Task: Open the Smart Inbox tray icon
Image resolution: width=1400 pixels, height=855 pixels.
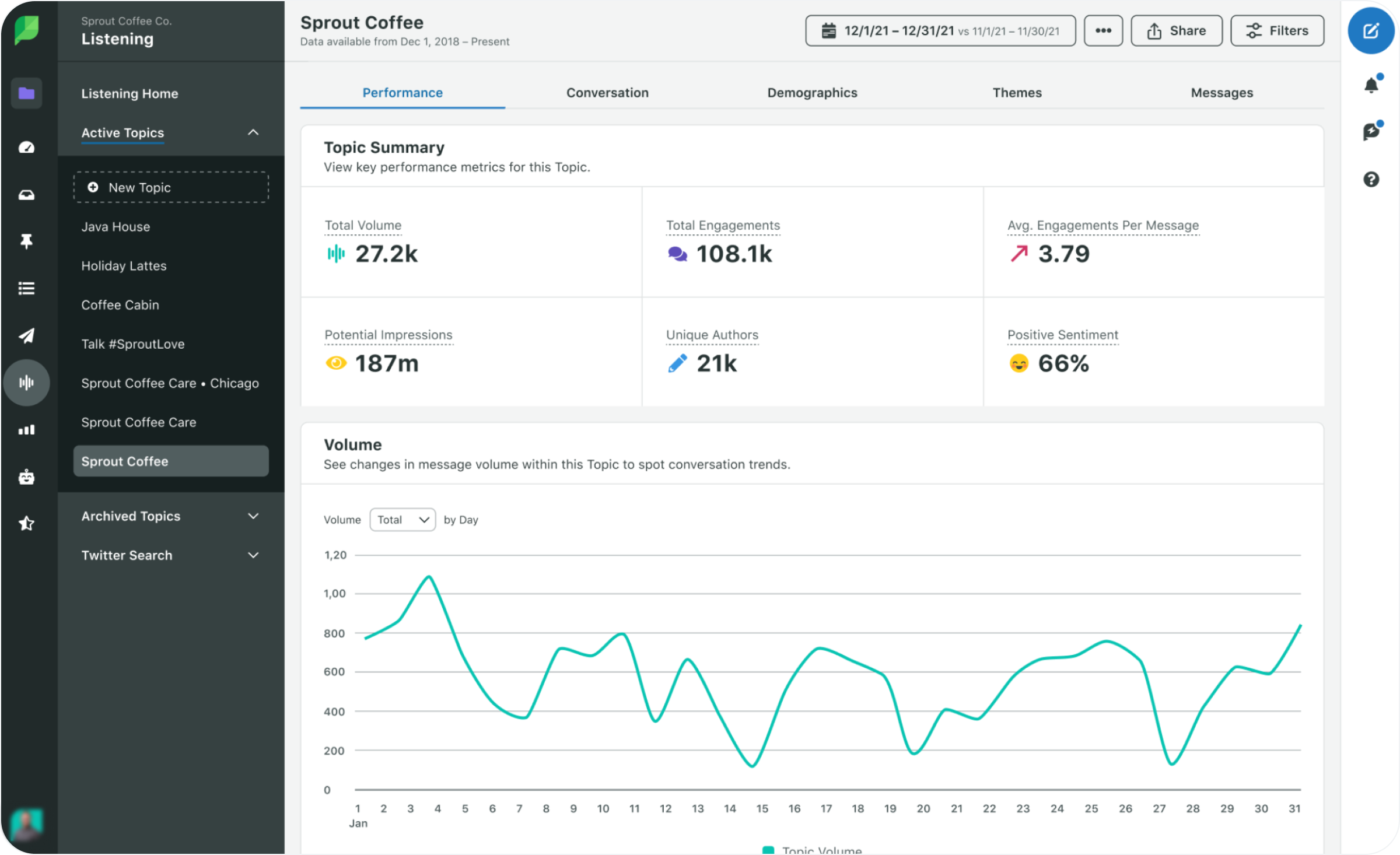Action: 26,195
